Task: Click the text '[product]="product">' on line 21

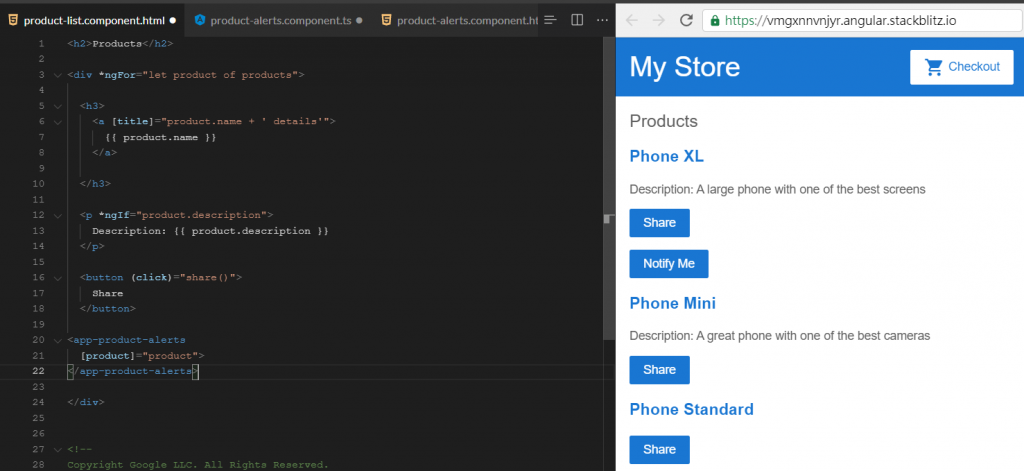Action: coord(142,356)
